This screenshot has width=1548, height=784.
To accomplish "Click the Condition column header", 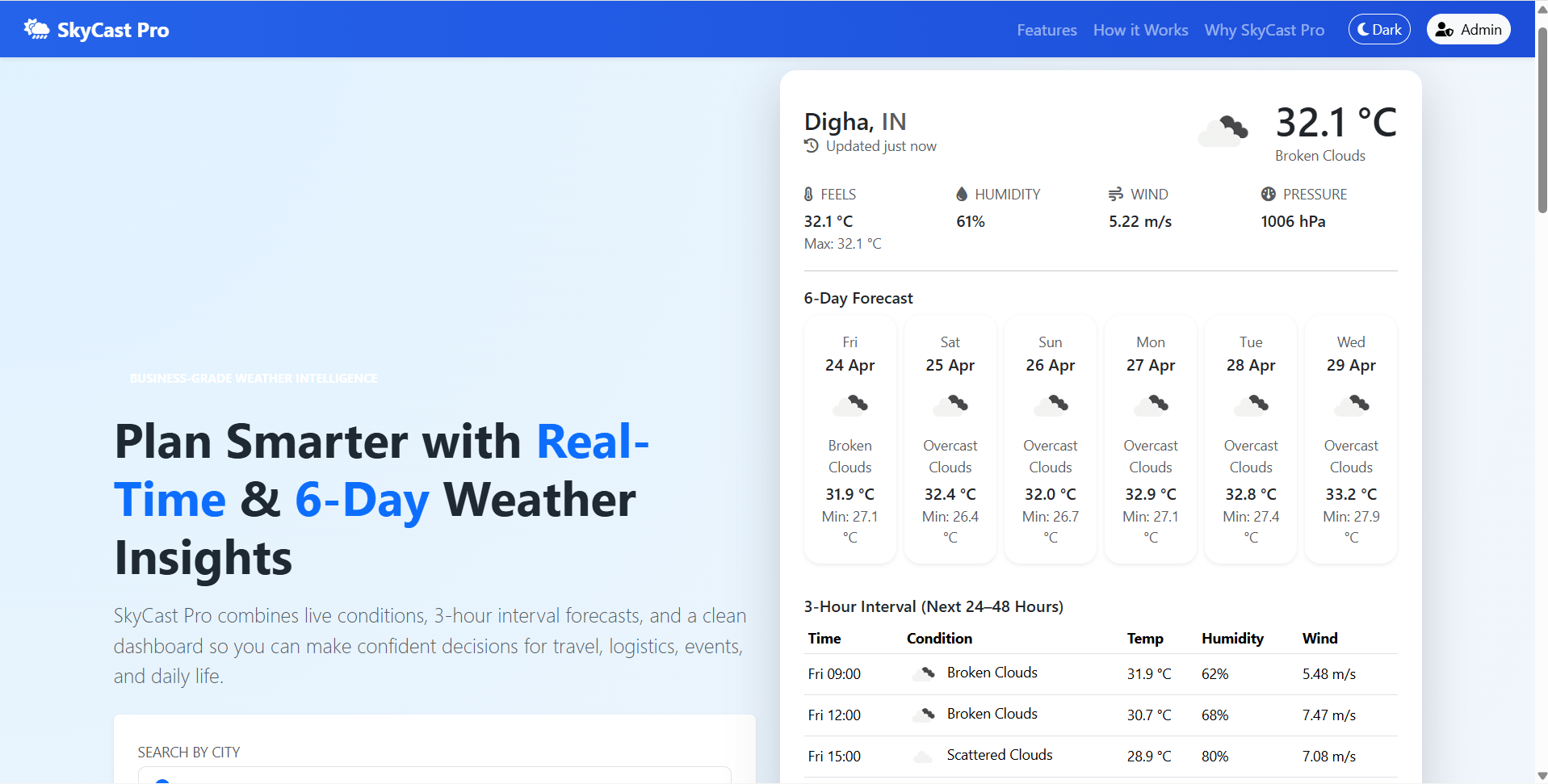I will (939, 639).
